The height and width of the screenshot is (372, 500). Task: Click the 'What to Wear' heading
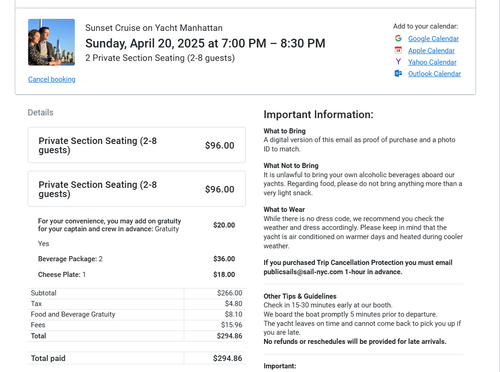[x=284, y=210]
